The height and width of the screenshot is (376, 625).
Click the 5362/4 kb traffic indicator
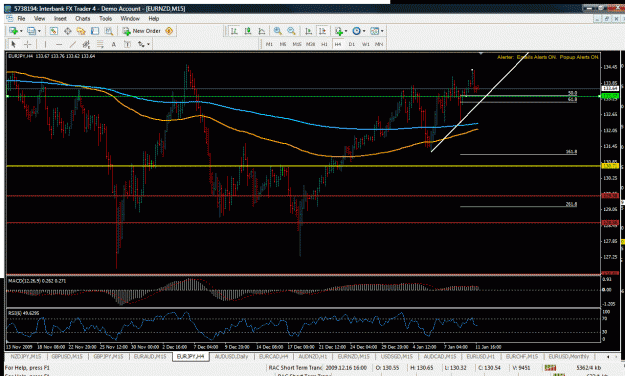coord(588,368)
